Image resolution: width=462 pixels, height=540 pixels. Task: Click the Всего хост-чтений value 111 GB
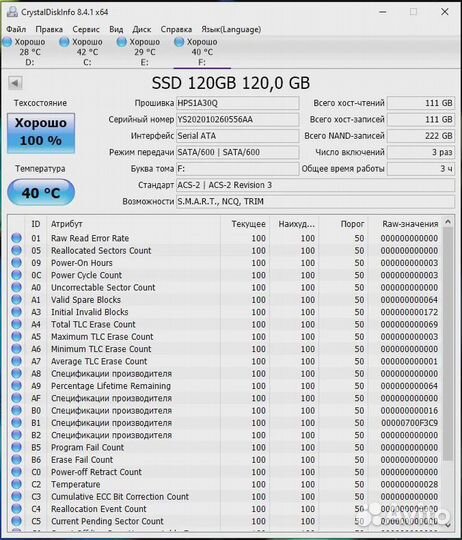(421, 103)
